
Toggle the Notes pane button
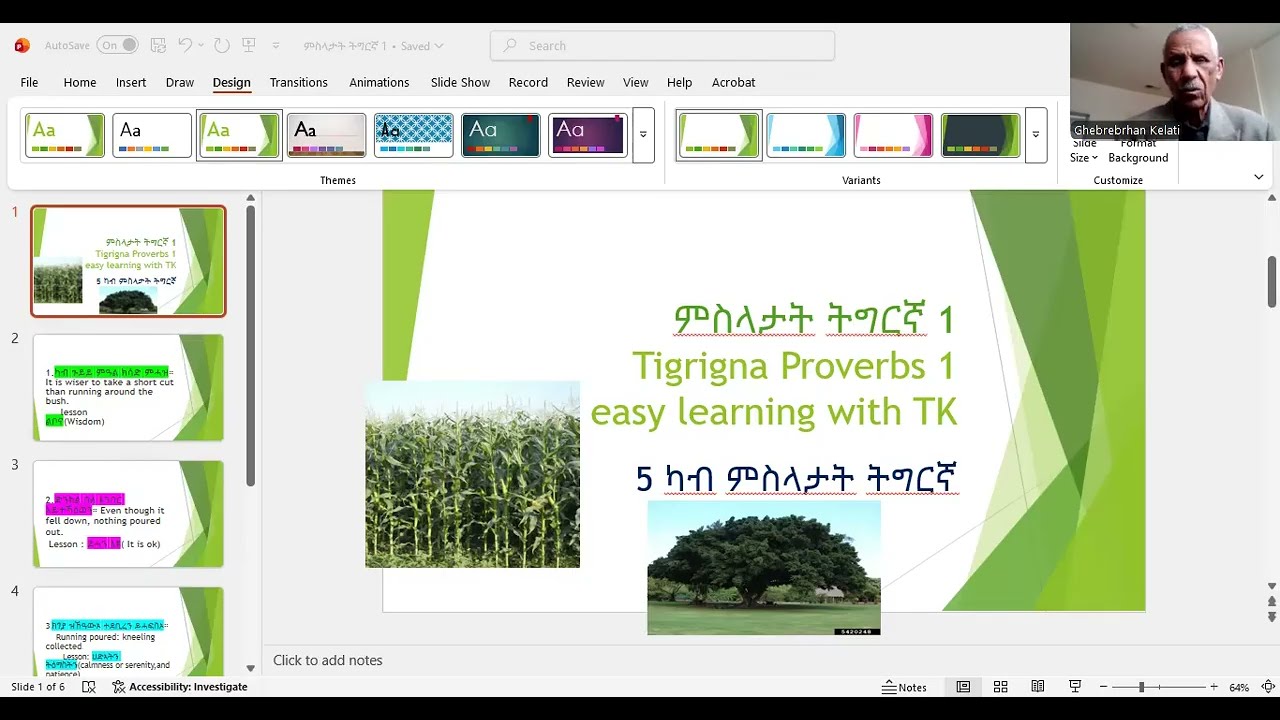point(905,687)
